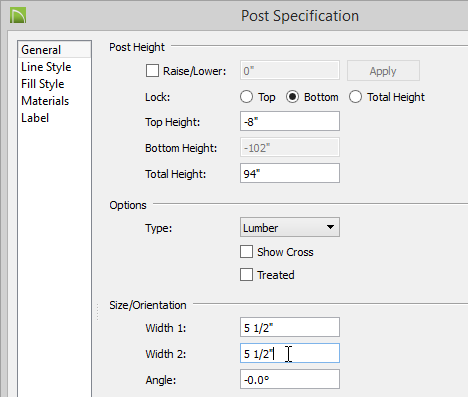The image size is (468, 397).
Task: Open the Type dropdown showing Lumber
Action: point(290,227)
